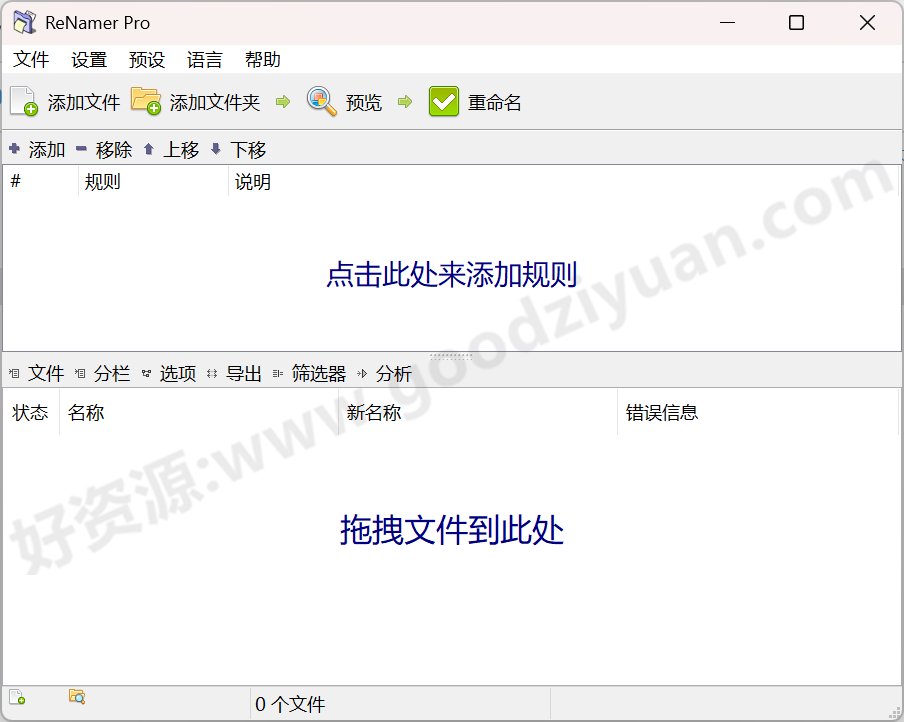The image size is (904, 722).
Task: Click the 名称 column header
Action: (x=86, y=412)
